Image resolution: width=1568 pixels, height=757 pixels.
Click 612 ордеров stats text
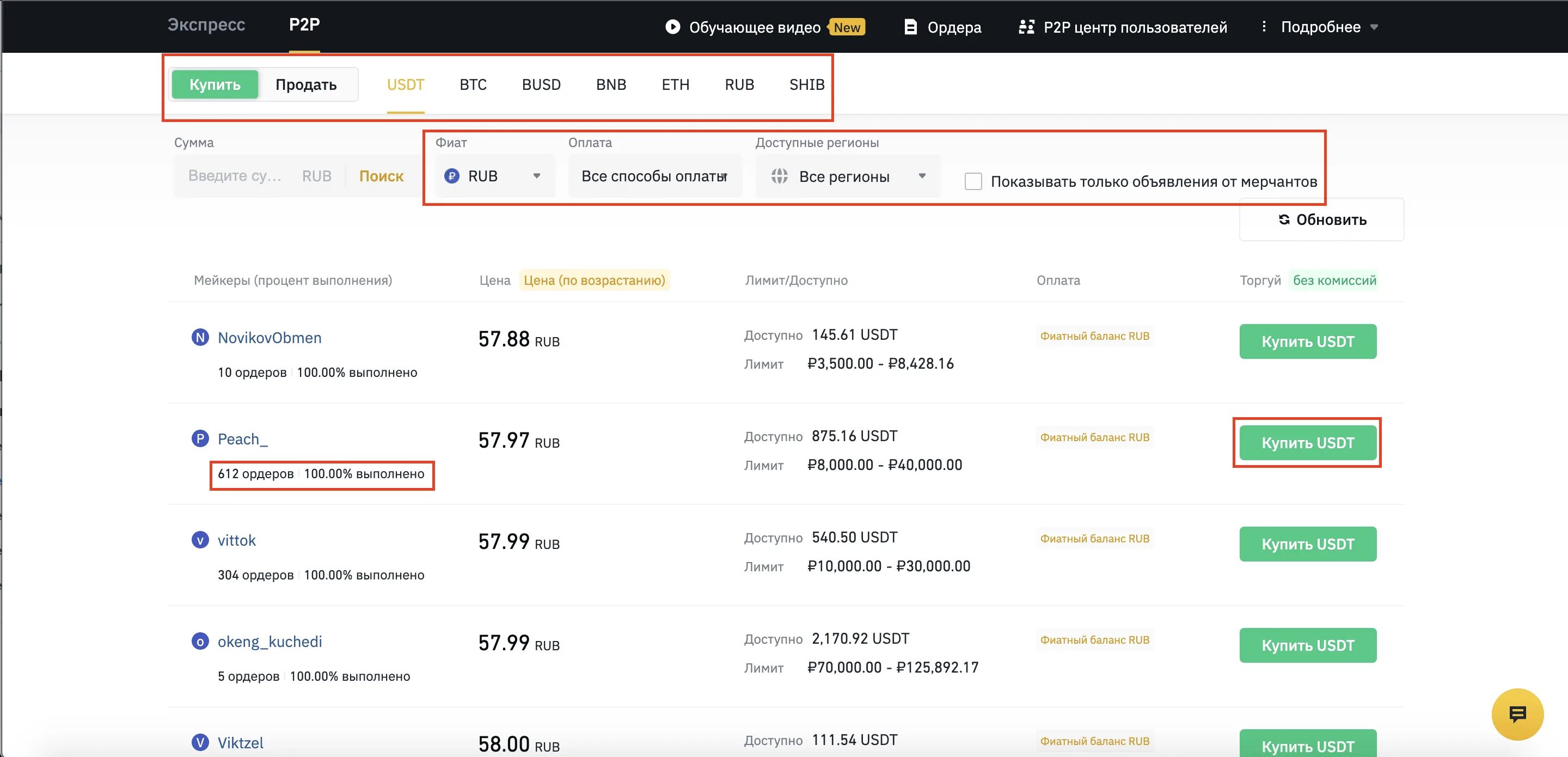(256, 474)
